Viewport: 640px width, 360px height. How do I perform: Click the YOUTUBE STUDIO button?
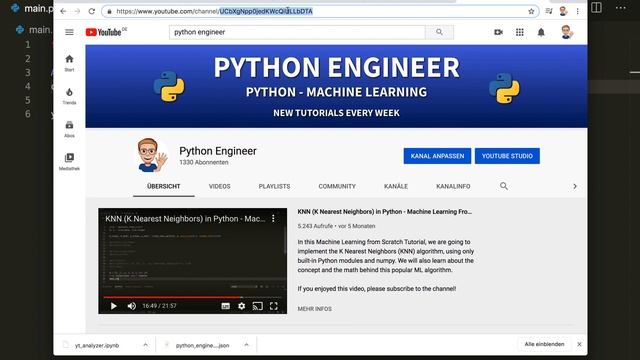click(507, 156)
